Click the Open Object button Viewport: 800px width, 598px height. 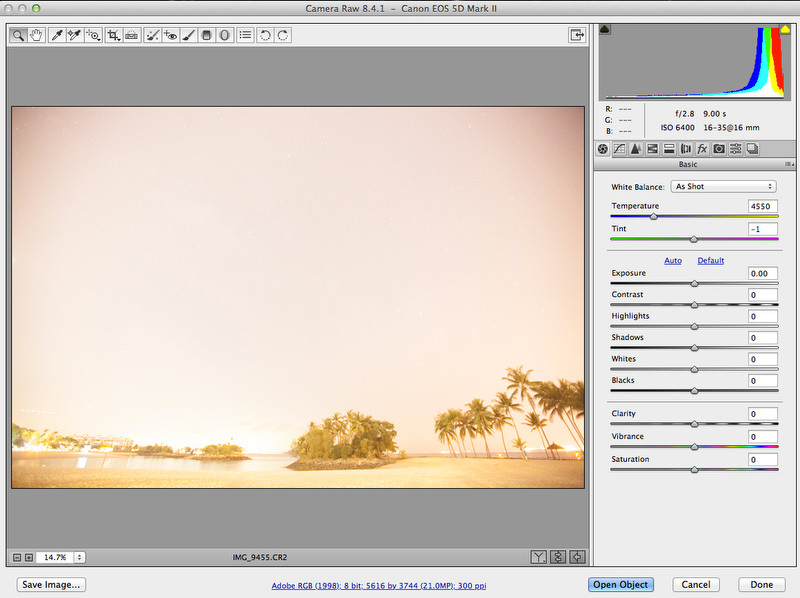pyautogui.click(x=620, y=585)
